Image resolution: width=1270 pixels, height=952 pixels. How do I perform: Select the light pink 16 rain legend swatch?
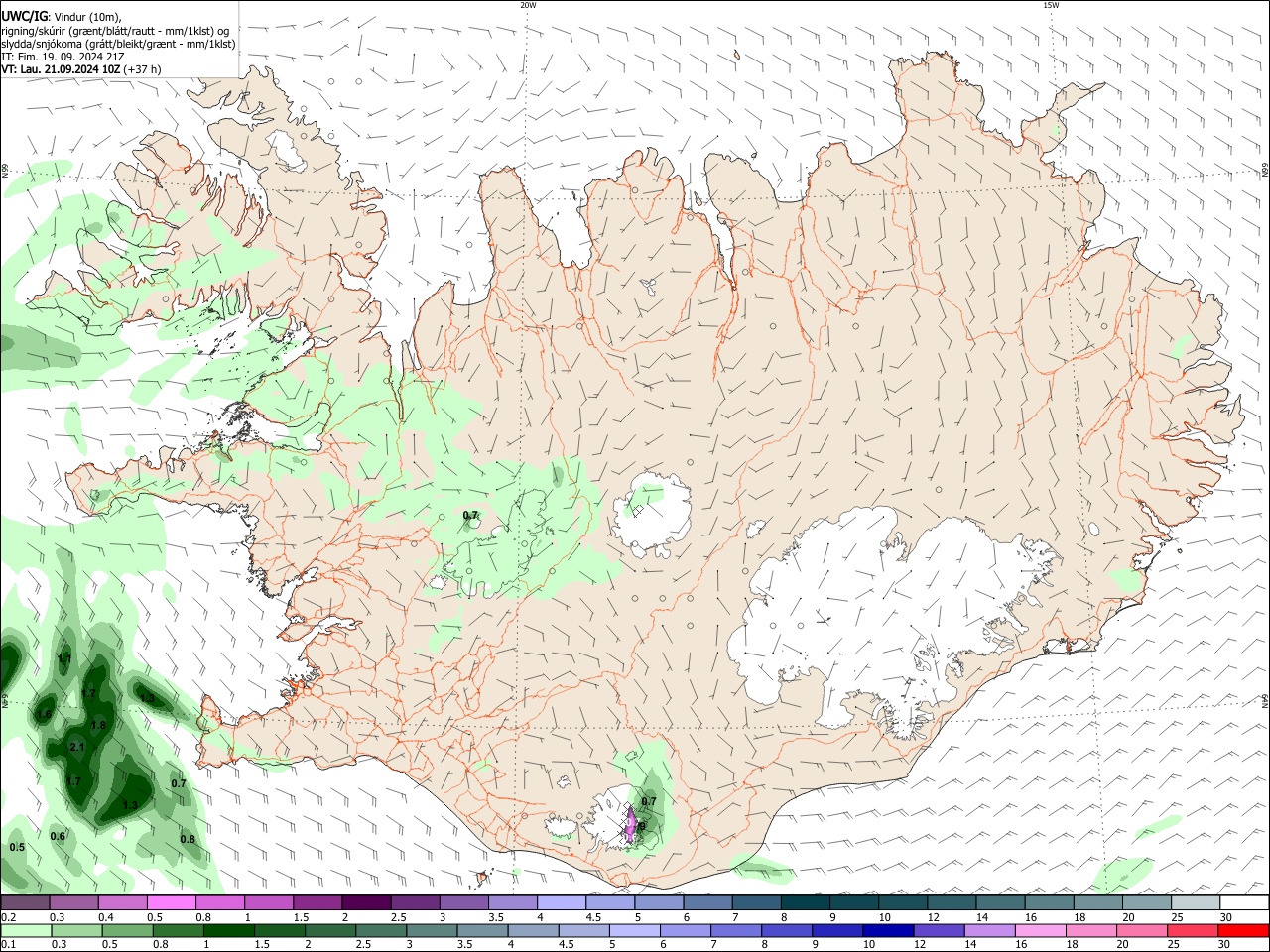[1040, 930]
